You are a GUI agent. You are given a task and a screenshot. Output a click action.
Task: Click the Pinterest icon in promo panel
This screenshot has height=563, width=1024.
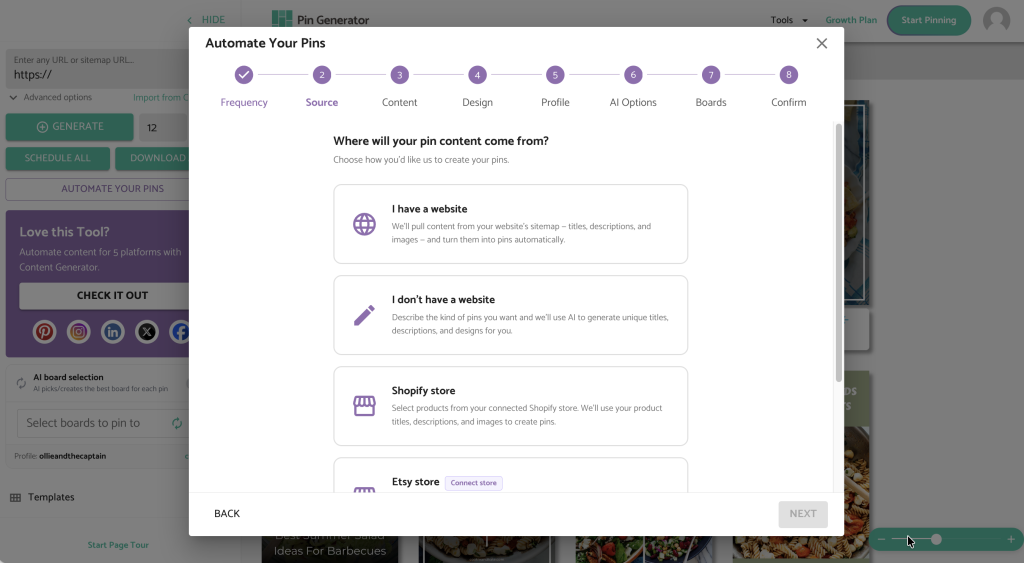44,332
